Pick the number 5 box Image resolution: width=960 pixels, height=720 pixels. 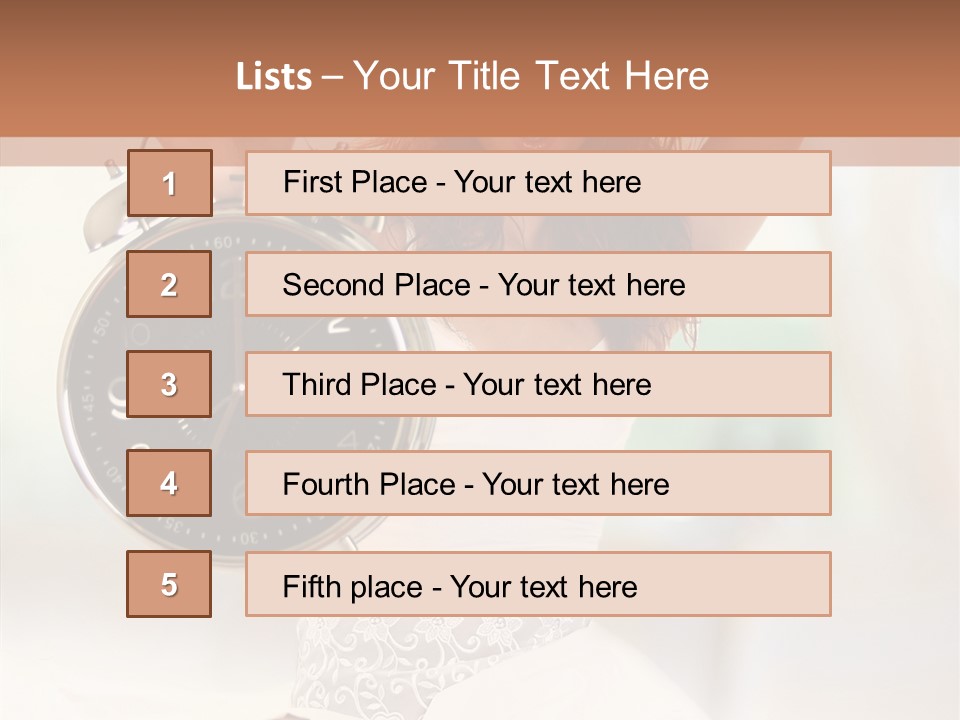click(x=169, y=584)
